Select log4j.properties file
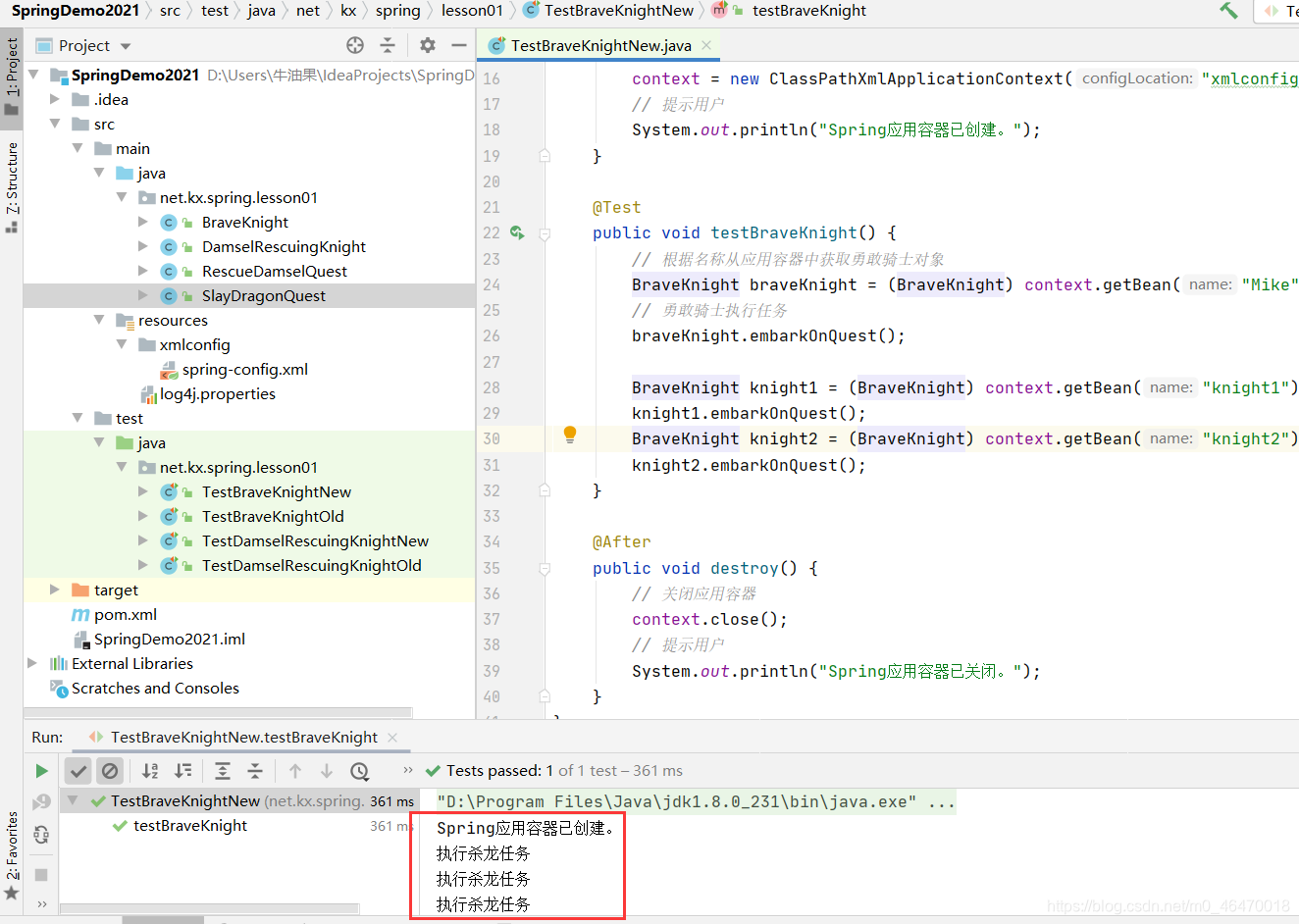This screenshot has width=1299, height=924. tap(218, 393)
